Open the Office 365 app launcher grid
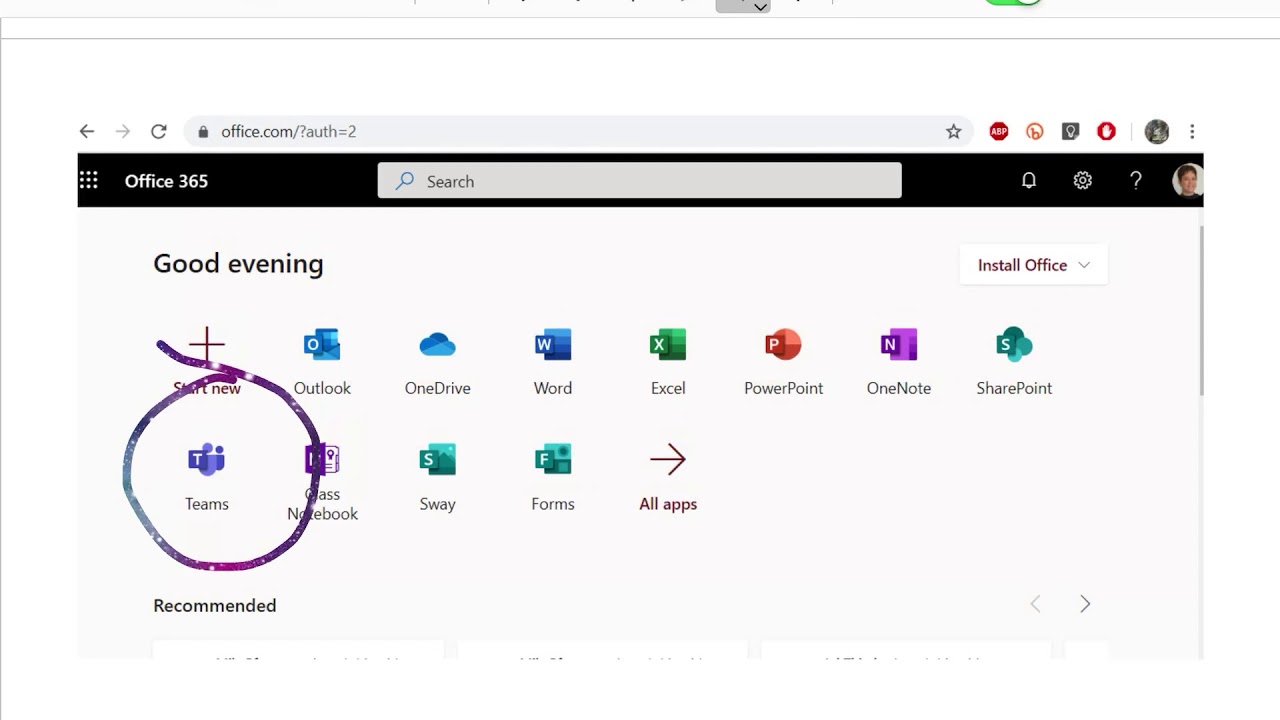Image resolution: width=1280 pixels, height=720 pixels. point(89,180)
